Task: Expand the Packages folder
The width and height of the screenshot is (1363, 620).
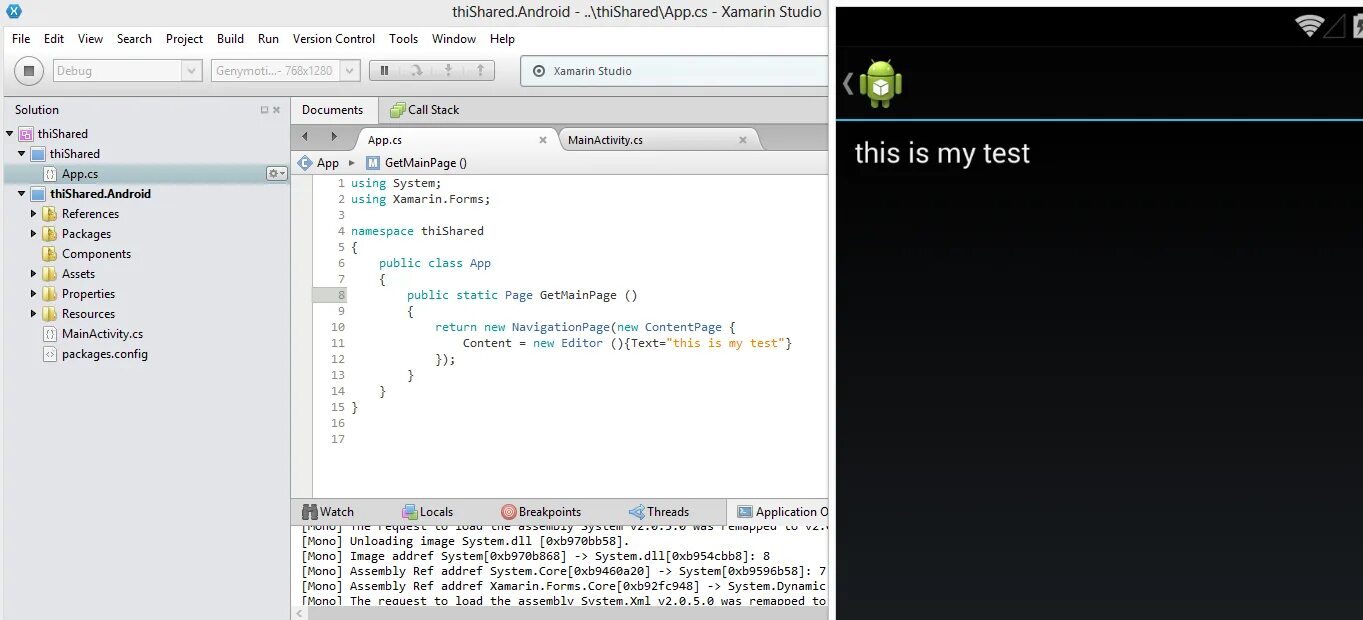Action: click(x=33, y=234)
